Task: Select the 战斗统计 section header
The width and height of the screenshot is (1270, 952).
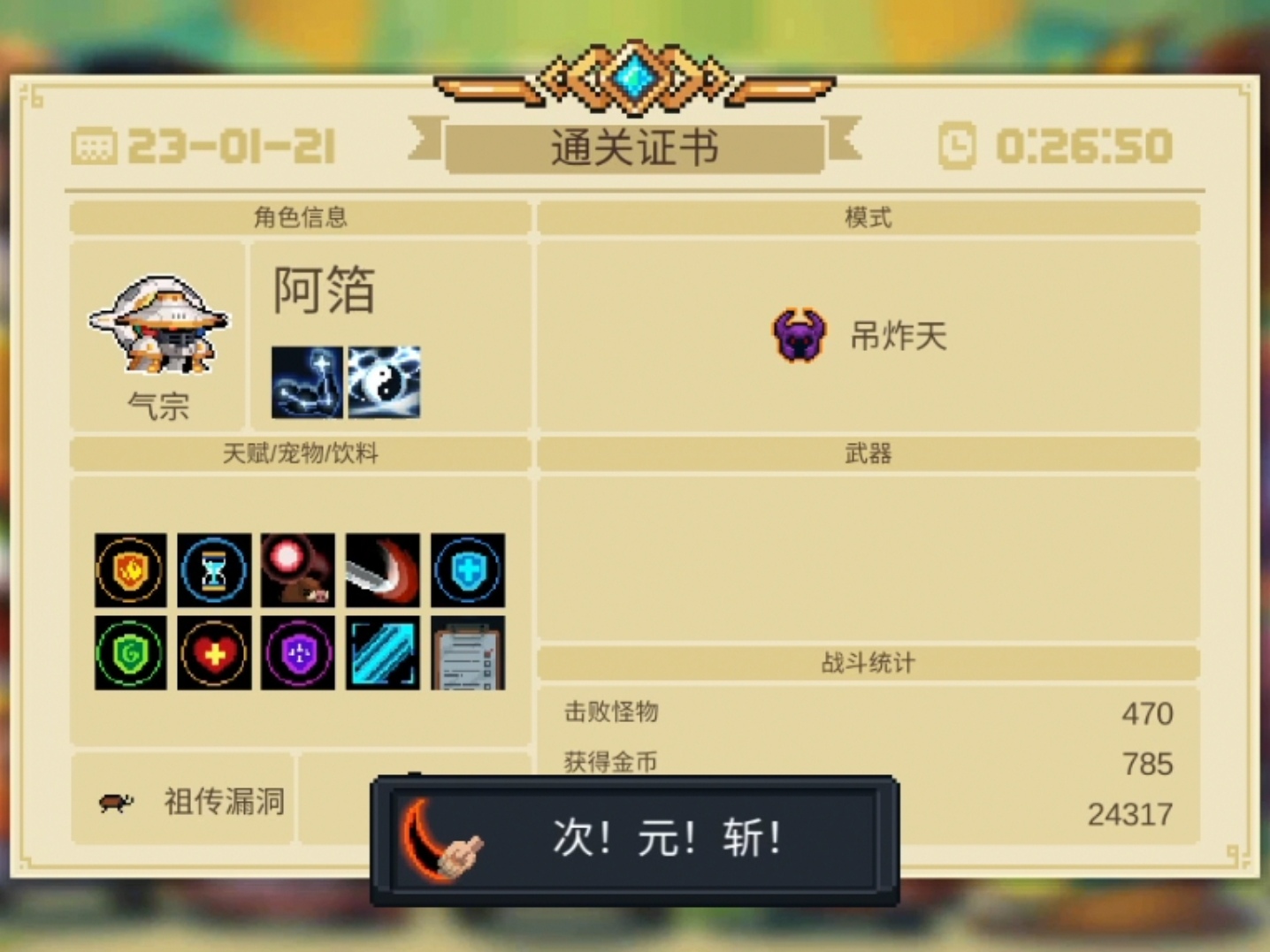Action: [868, 663]
